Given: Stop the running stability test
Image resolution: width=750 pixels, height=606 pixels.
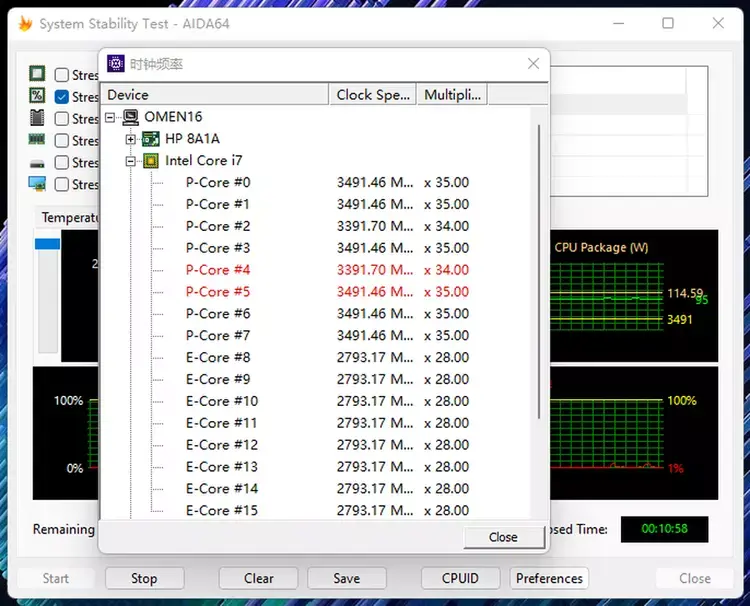Looking at the screenshot, I should (144, 578).
